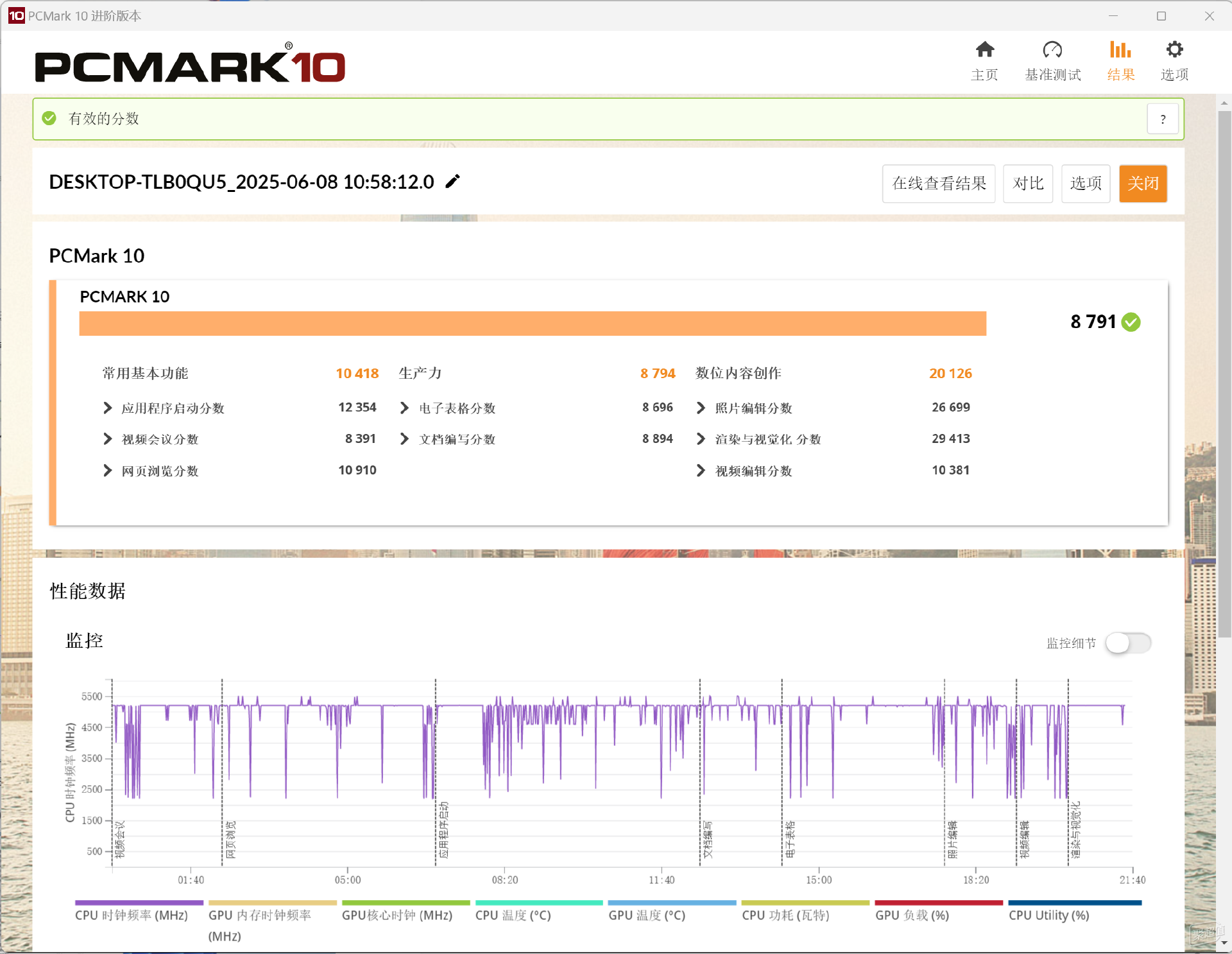
Task: Expand 电子表格分数 row
Action: [x=404, y=408]
